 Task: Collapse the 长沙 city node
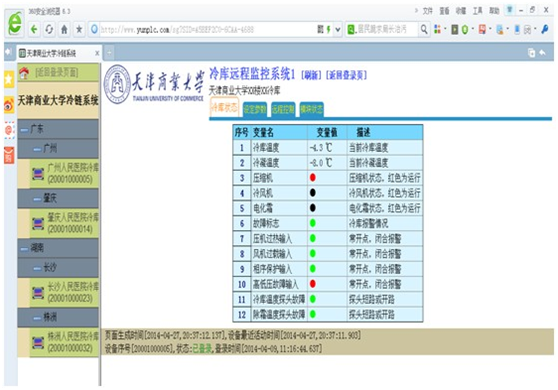coord(37,268)
